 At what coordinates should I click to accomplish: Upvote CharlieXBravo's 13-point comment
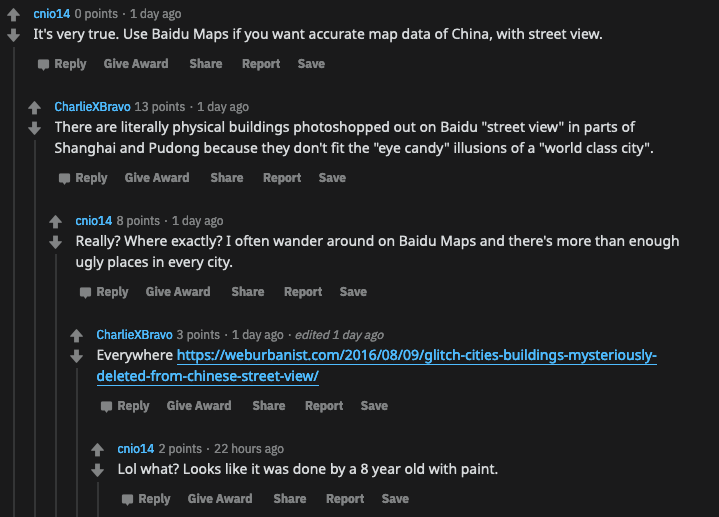click(x=34, y=107)
